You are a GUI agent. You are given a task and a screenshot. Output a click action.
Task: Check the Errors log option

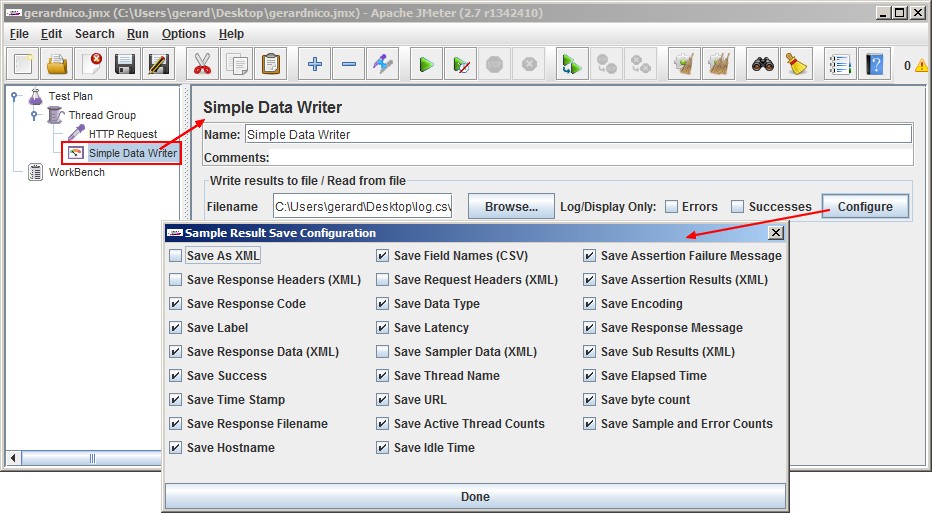tap(672, 207)
